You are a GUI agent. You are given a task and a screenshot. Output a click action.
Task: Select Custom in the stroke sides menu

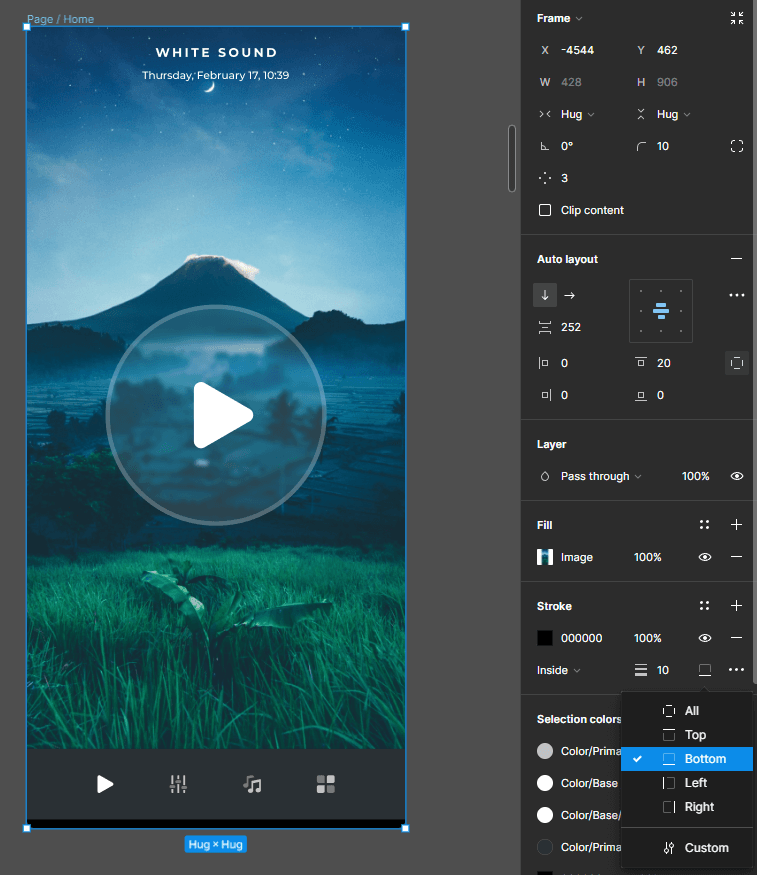(x=706, y=848)
